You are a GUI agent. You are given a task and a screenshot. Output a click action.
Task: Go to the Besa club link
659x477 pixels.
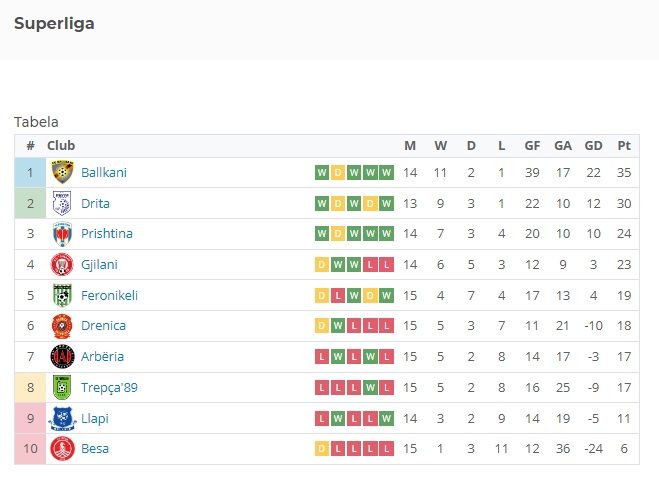pos(95,449)
